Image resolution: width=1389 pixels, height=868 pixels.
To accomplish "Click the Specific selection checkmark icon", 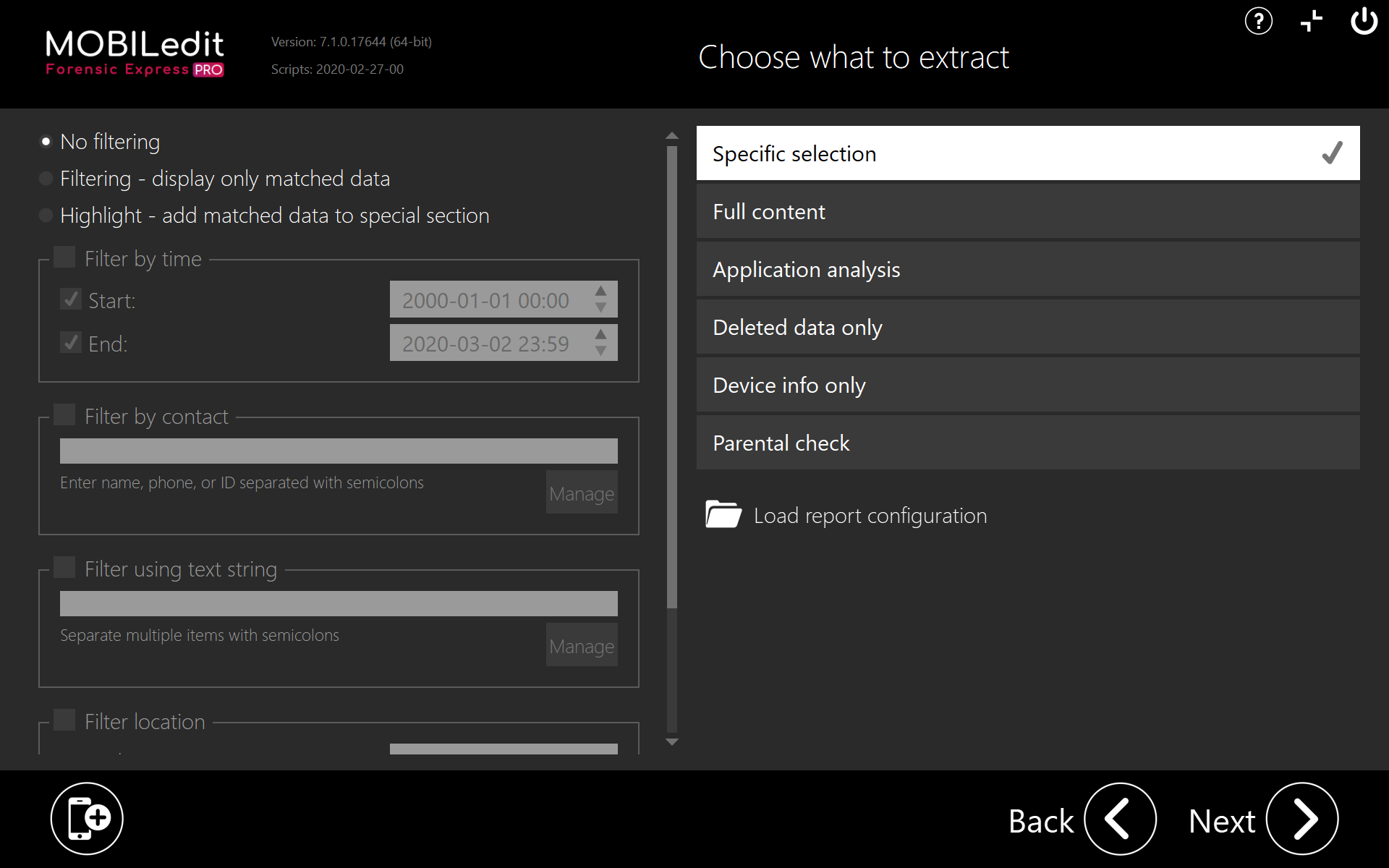I will click(1332, 153).
